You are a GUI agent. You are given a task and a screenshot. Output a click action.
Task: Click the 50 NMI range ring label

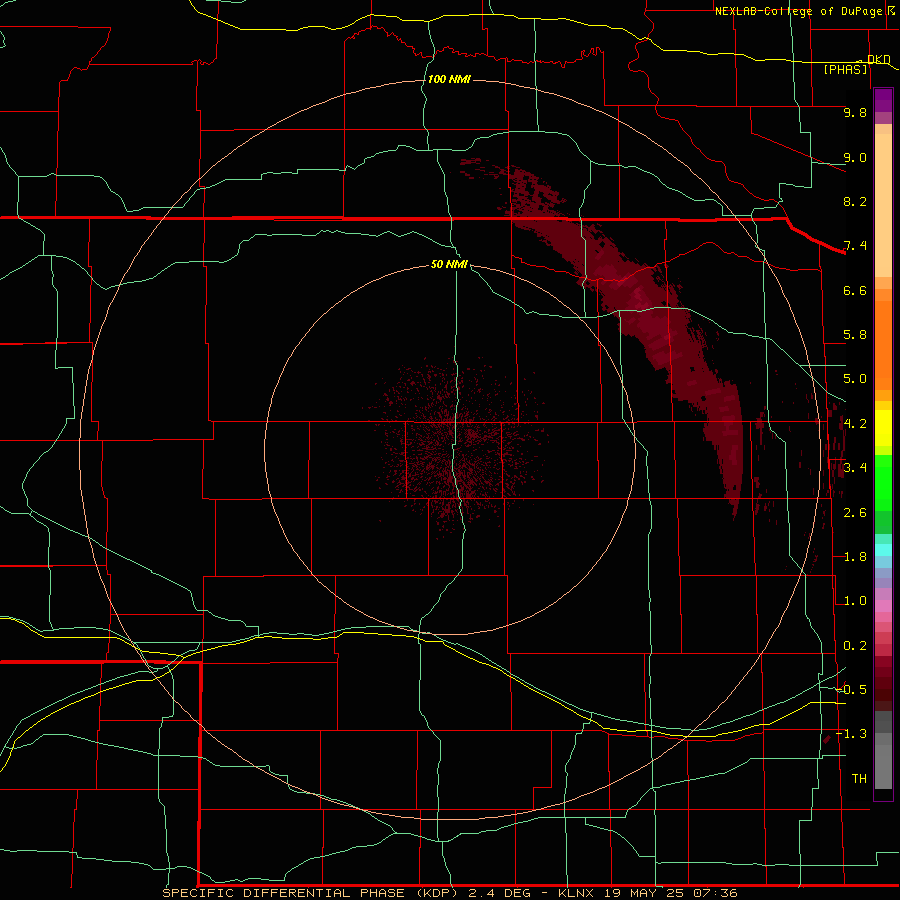449,264
